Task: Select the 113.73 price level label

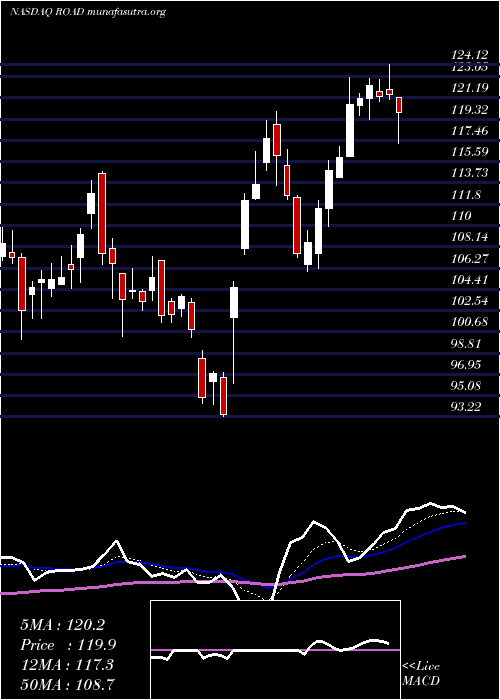Action: click(469, 173)
